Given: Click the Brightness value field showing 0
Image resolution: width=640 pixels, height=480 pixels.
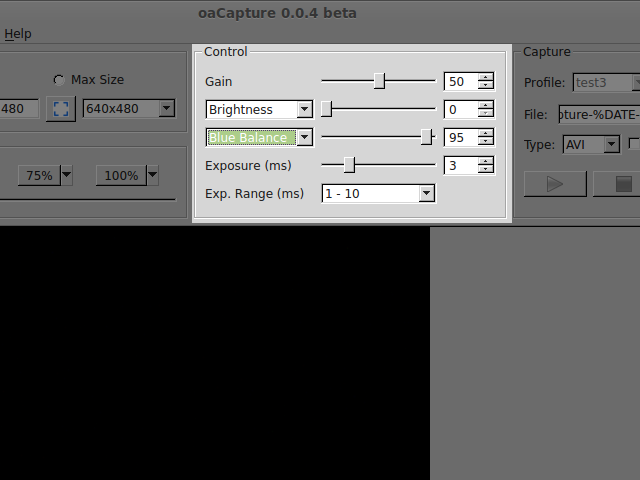Looking at the screenshot, I should [461, 109].
